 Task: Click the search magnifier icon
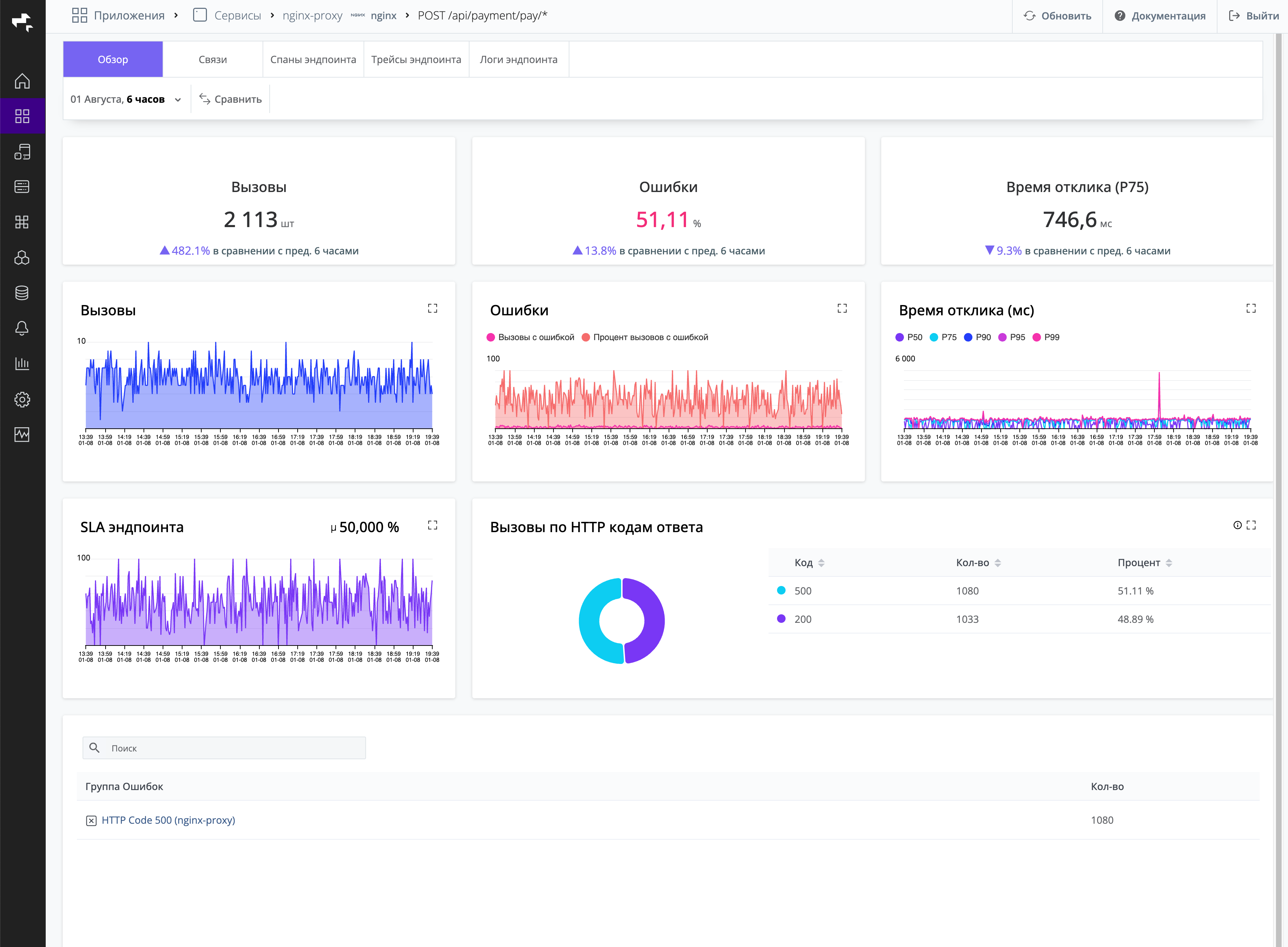pos(95,748)
